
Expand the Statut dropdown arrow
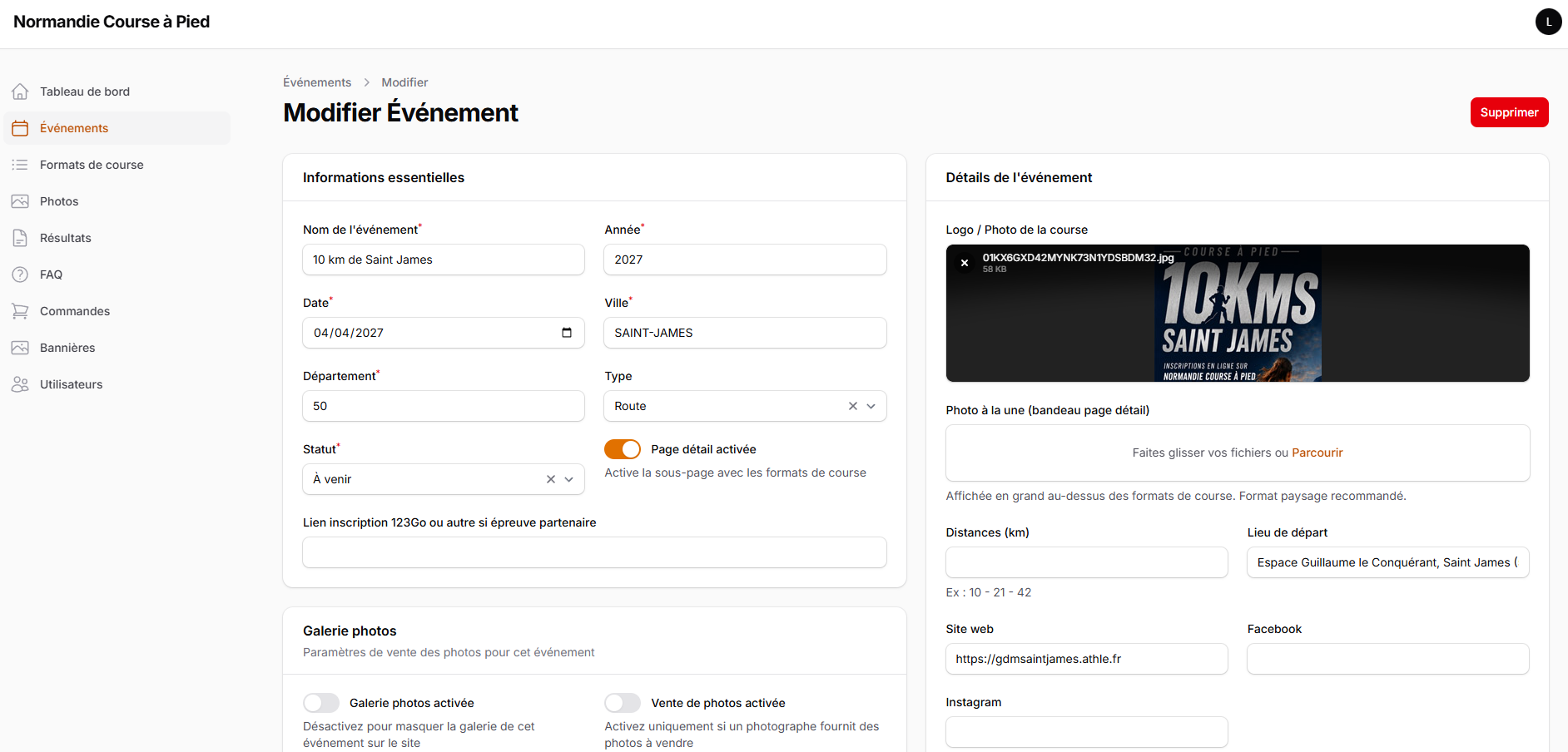(x=569, y=479)
